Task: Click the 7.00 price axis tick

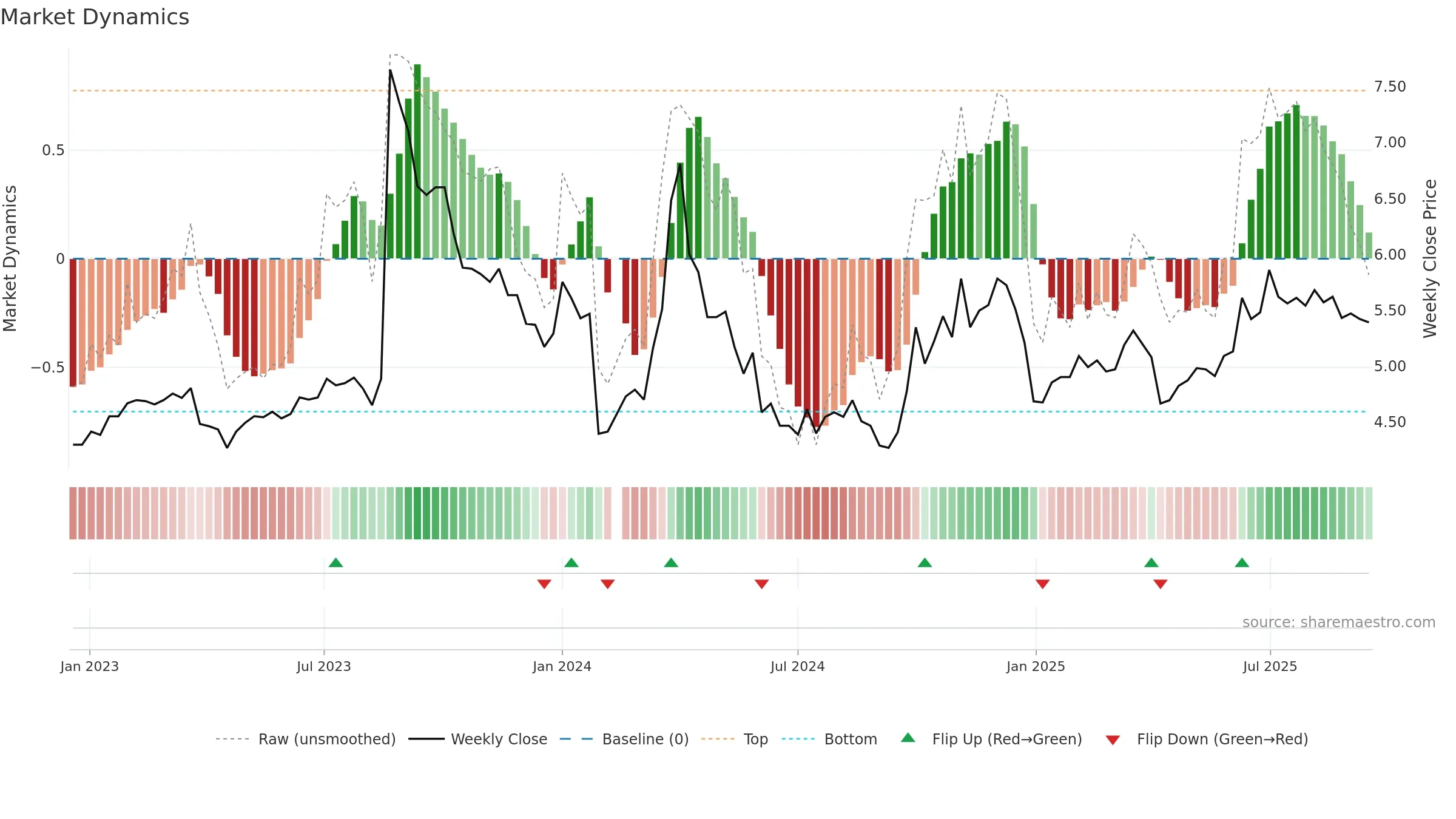Action: 1390,143
